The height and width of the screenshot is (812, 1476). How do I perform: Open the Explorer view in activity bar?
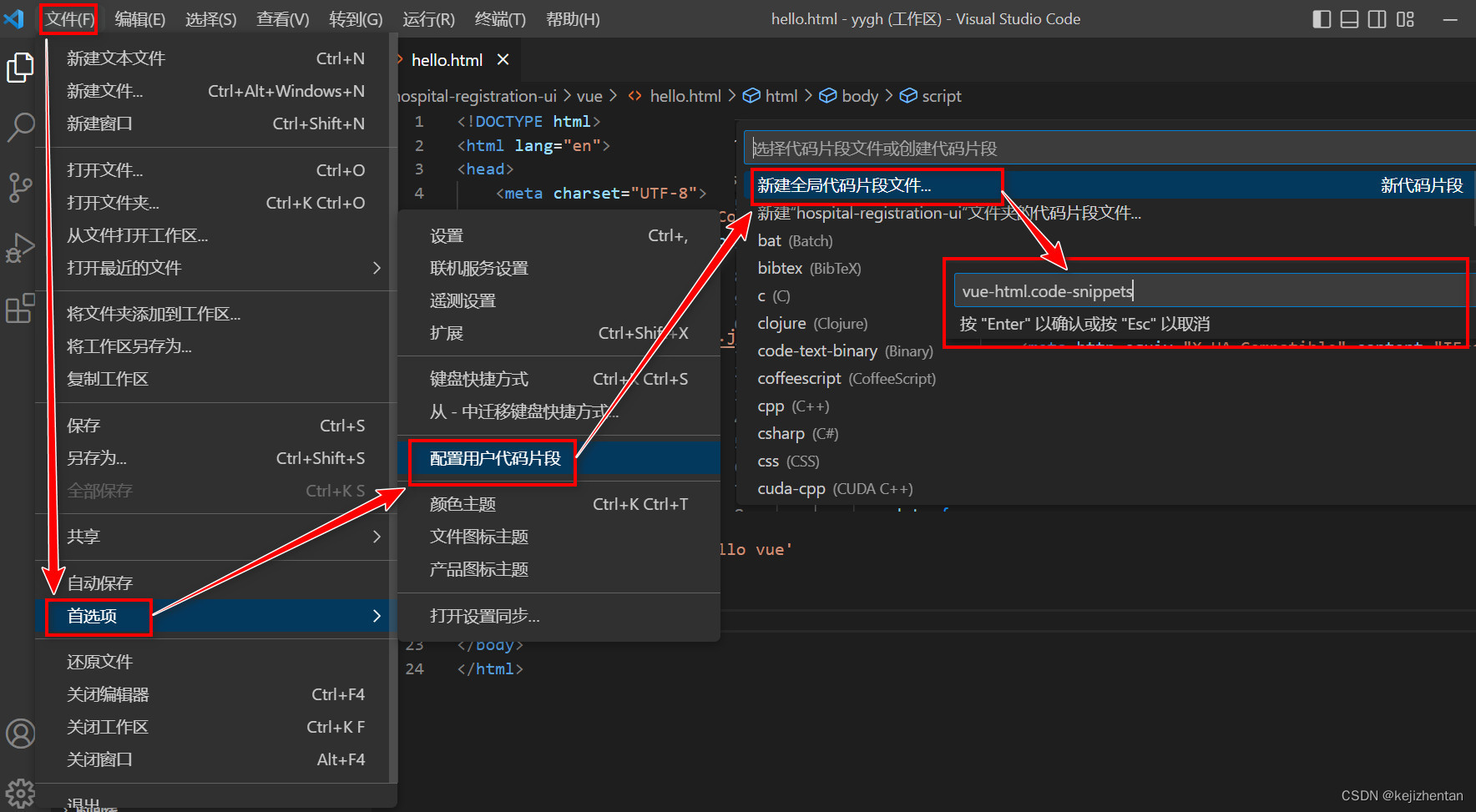coord(20,67)
